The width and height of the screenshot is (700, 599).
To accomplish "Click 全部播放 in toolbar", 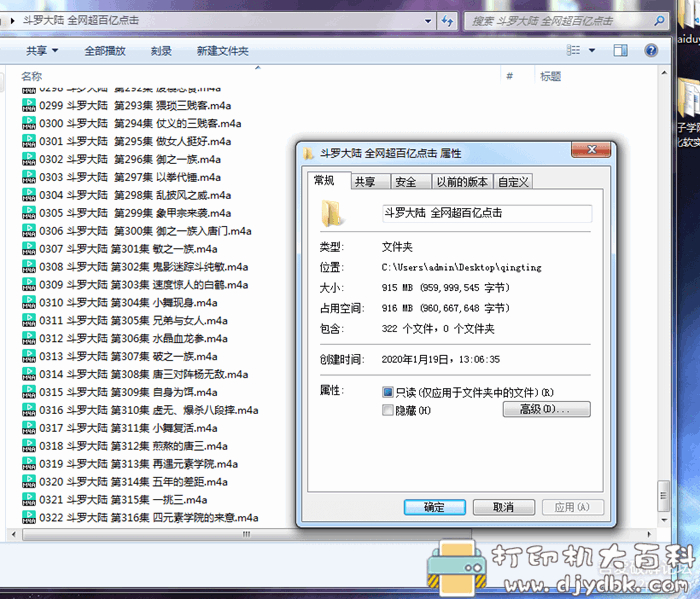I will [x=105, y=51].
